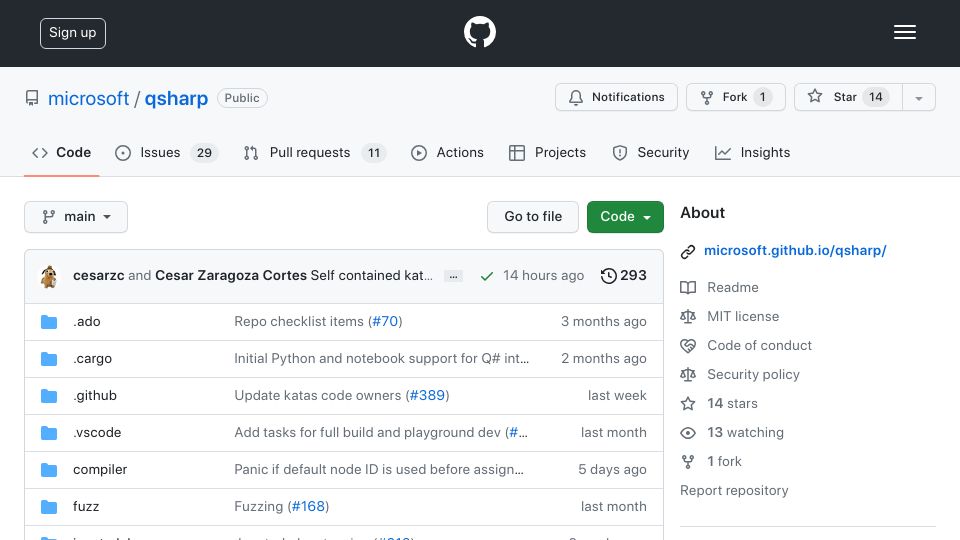Open pull request #70 link

coord(385,321)
